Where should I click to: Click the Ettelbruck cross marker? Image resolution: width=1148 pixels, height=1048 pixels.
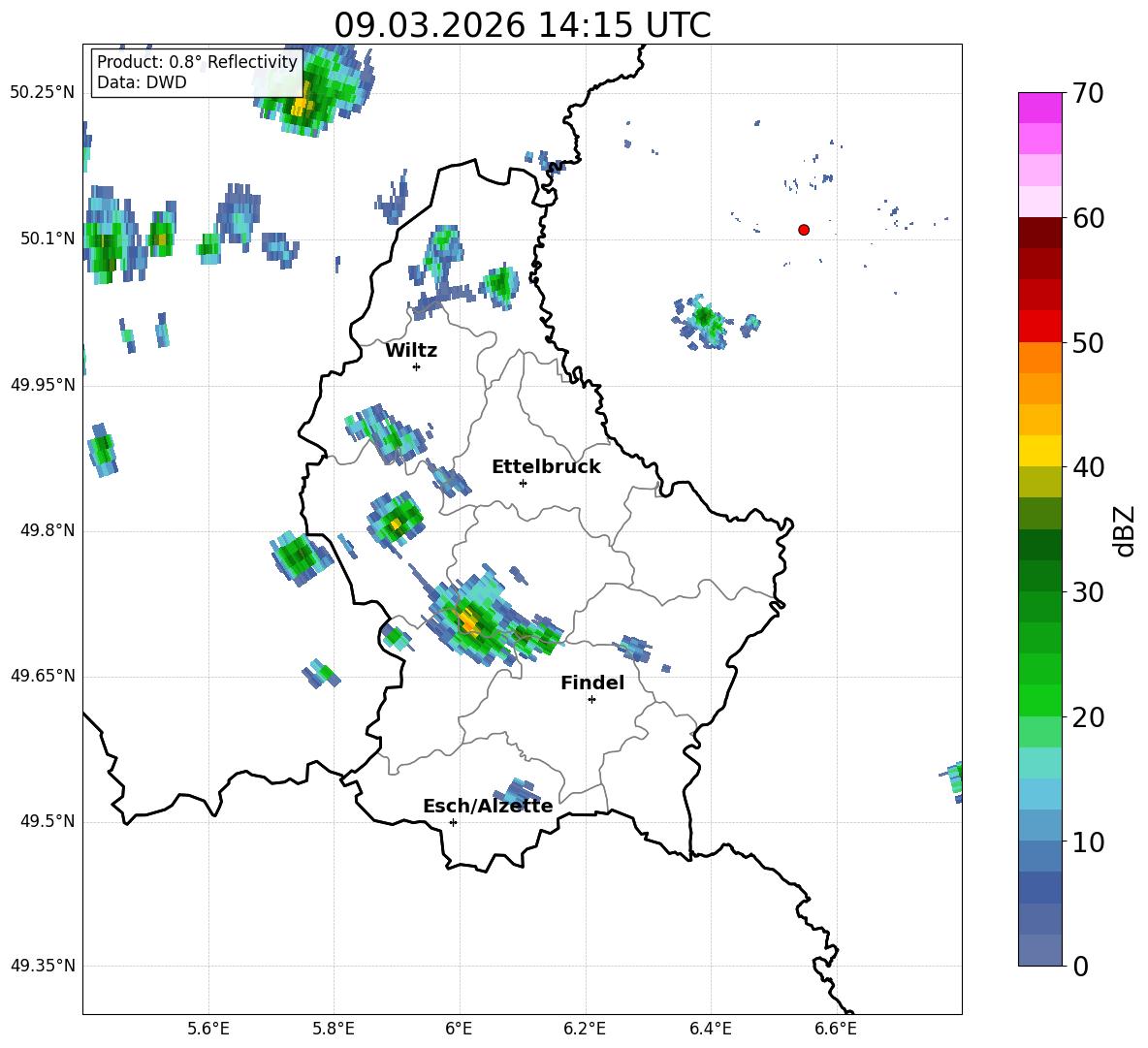click(x=523, y=483)
